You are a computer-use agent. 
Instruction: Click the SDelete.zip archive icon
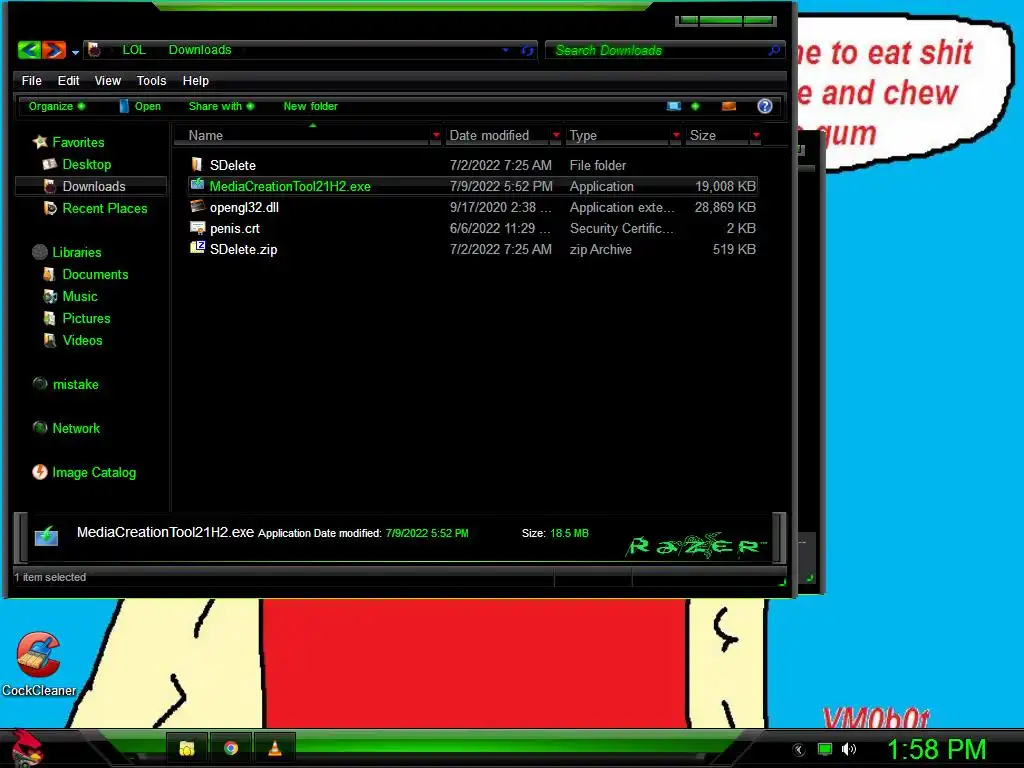(197, 248)
